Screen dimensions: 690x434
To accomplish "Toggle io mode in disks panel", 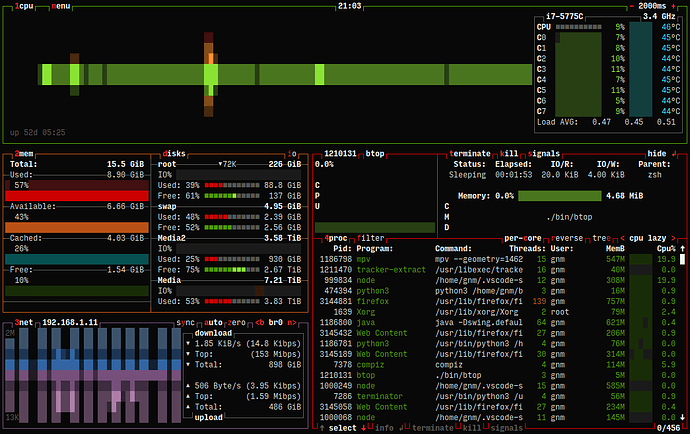I will [x=292, y=154].
